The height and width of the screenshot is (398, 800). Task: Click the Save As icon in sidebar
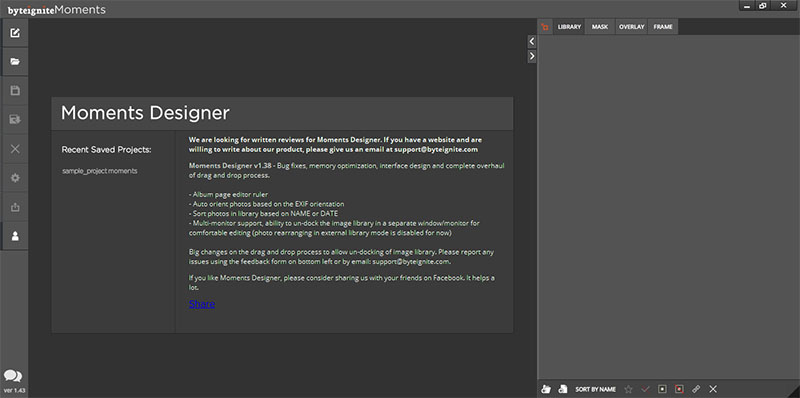pyautogui.click(x=15, y=120)
